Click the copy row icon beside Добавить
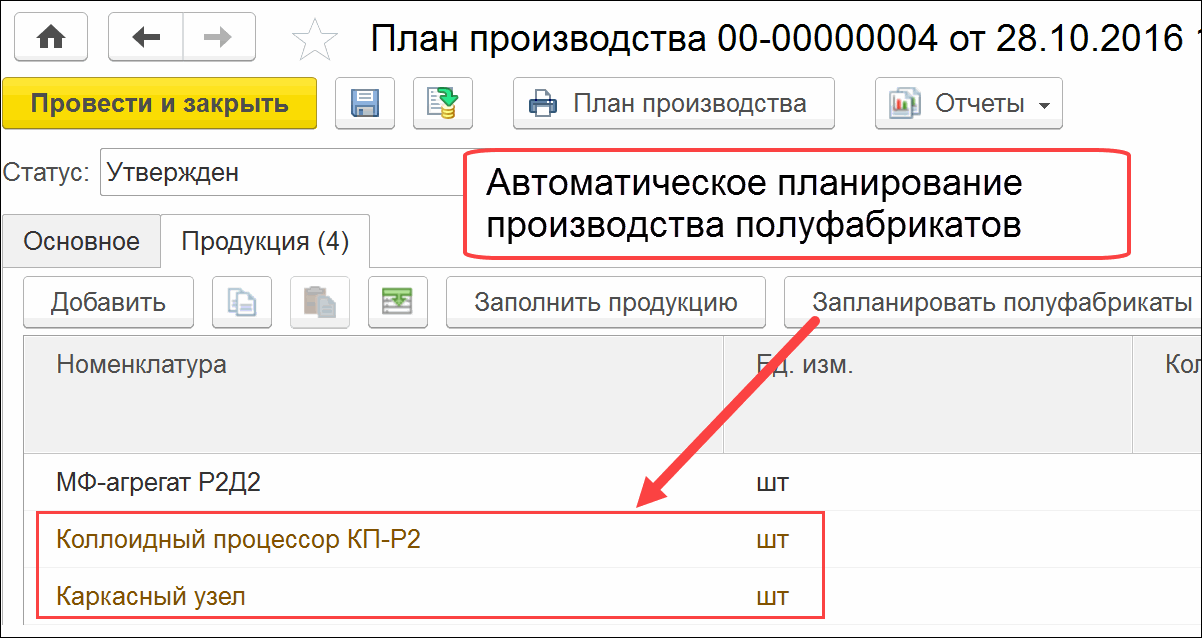Image resolution: width=1202 pixels, height=638 pixels. pyautogui.click(x=242, y=303)
